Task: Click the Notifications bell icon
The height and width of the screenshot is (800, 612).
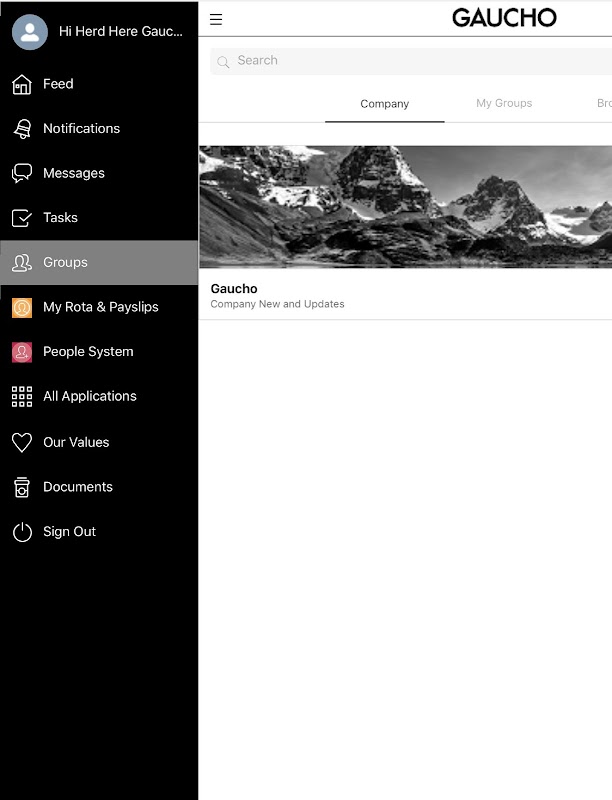Action: (22, 129)
